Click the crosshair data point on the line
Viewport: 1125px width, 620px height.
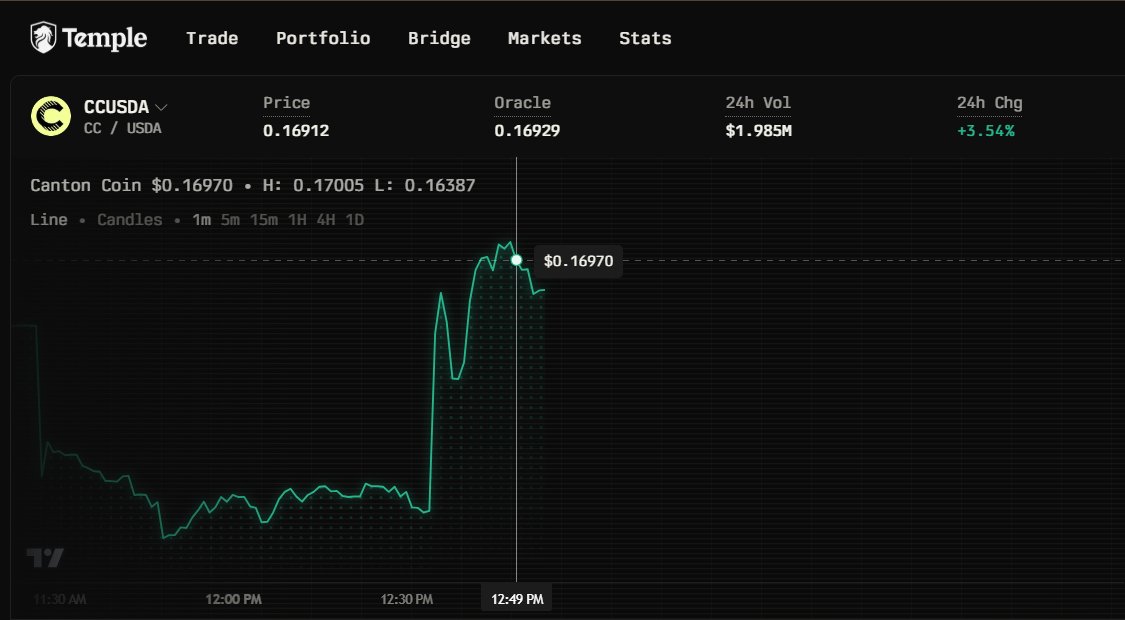tap(516, 260)
